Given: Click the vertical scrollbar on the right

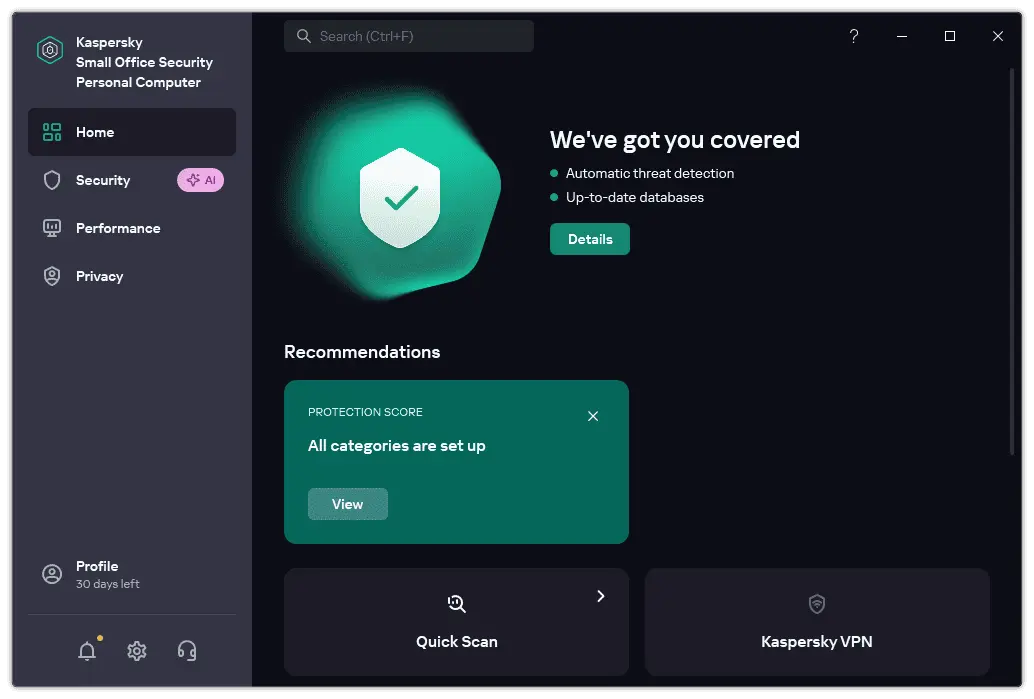Looking at the screenshot, I should click(1012, 261).
